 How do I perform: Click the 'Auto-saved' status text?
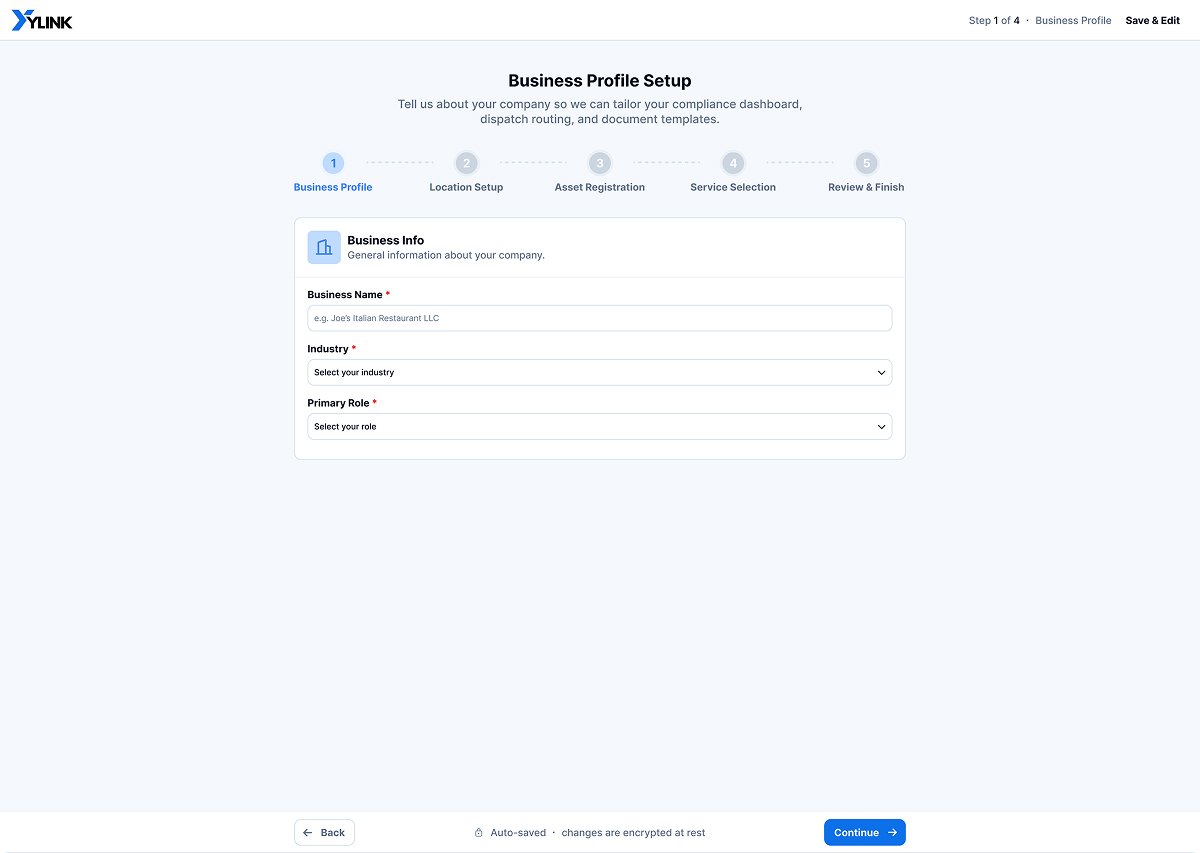[x=518, y=832]
